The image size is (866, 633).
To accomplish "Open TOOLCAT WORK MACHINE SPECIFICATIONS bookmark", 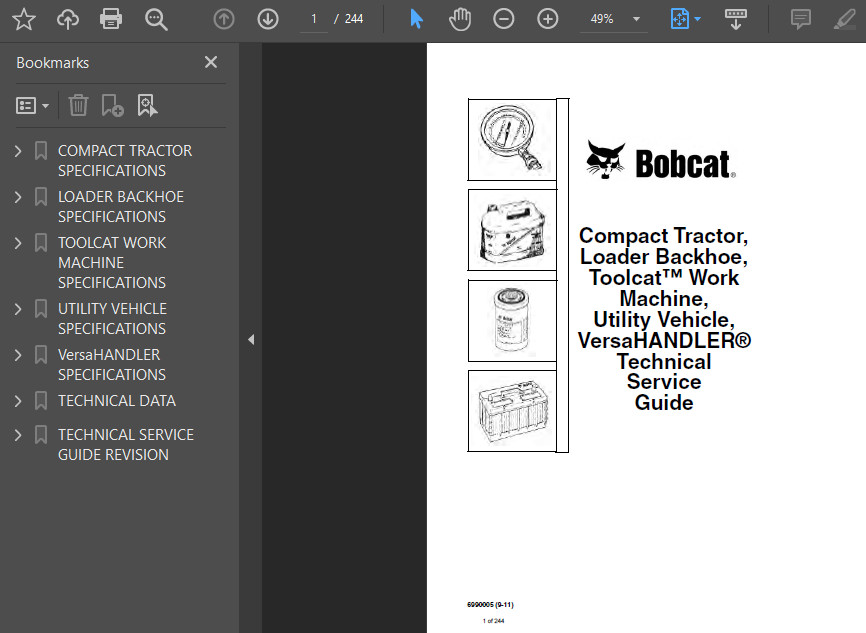I will [x=112, y=262].
